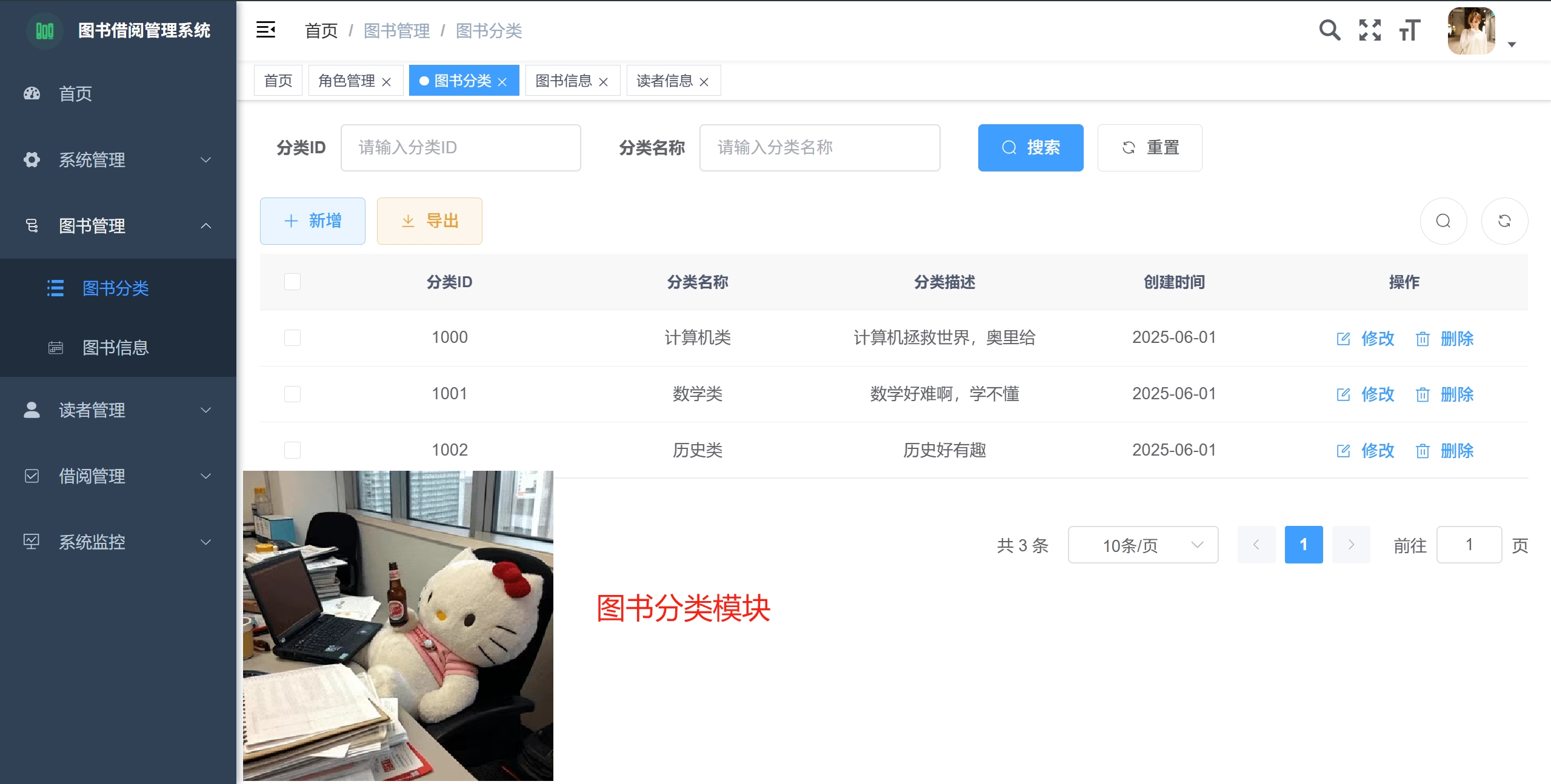Click the 分类名称 input field
This screenshot has height=784, width=1551.
819,147
